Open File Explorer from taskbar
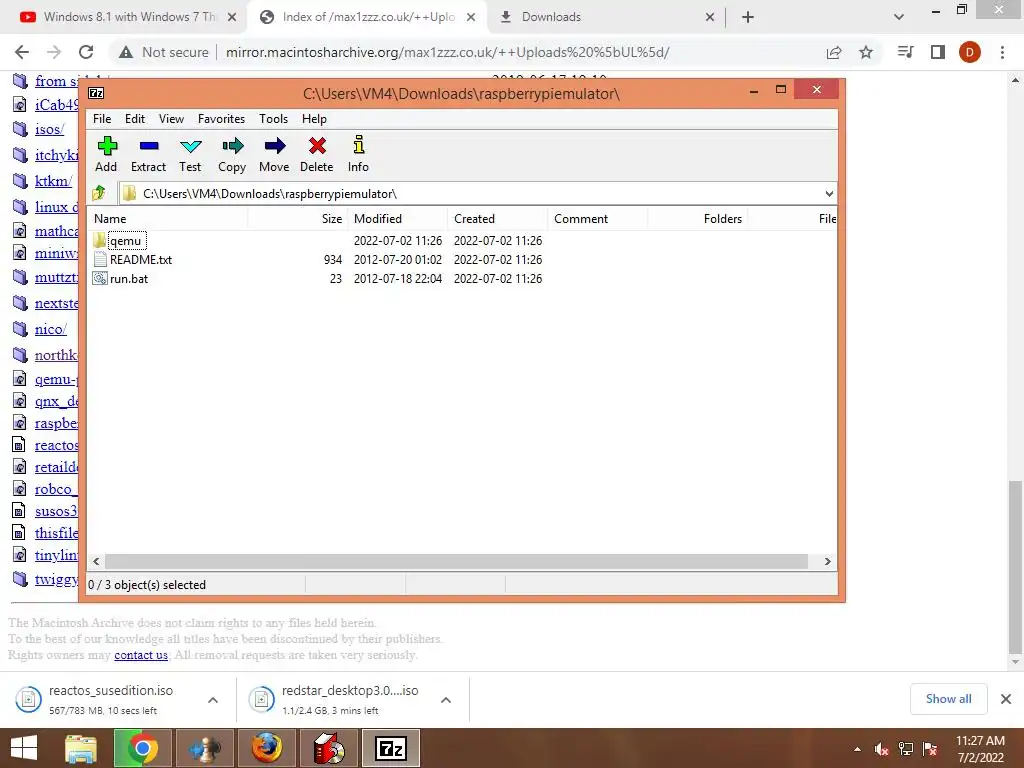Viewport: 1024px width, 768px height. (81, 748)
